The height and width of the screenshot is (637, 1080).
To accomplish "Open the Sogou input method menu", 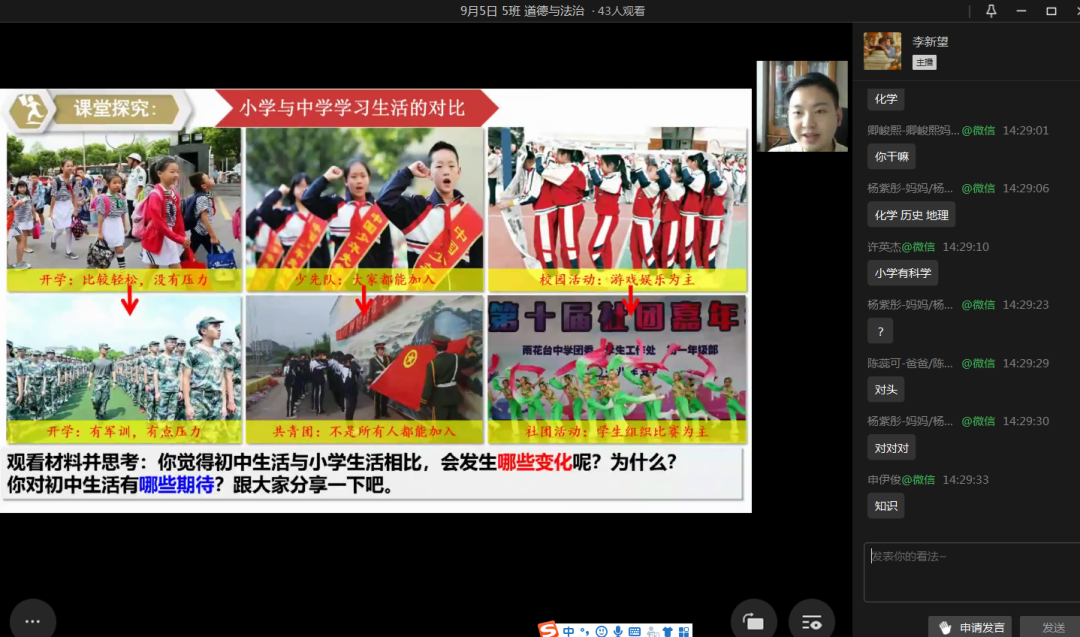I will click(x=548, y=630).
